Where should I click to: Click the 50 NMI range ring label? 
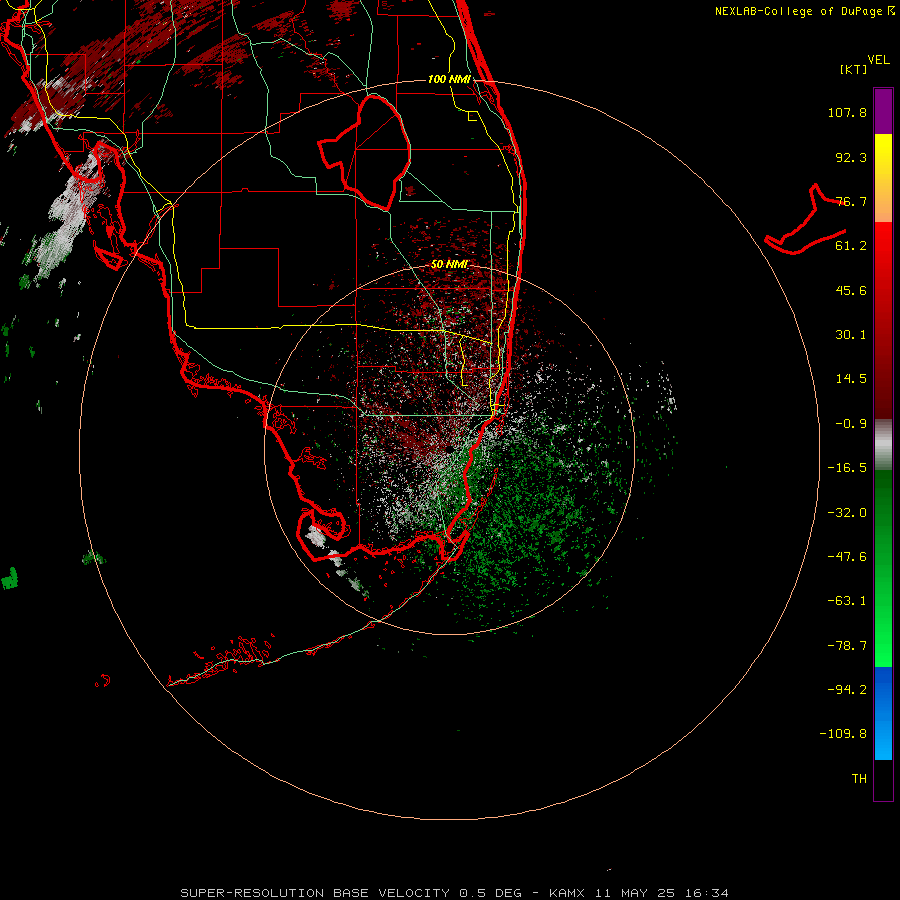449,265
